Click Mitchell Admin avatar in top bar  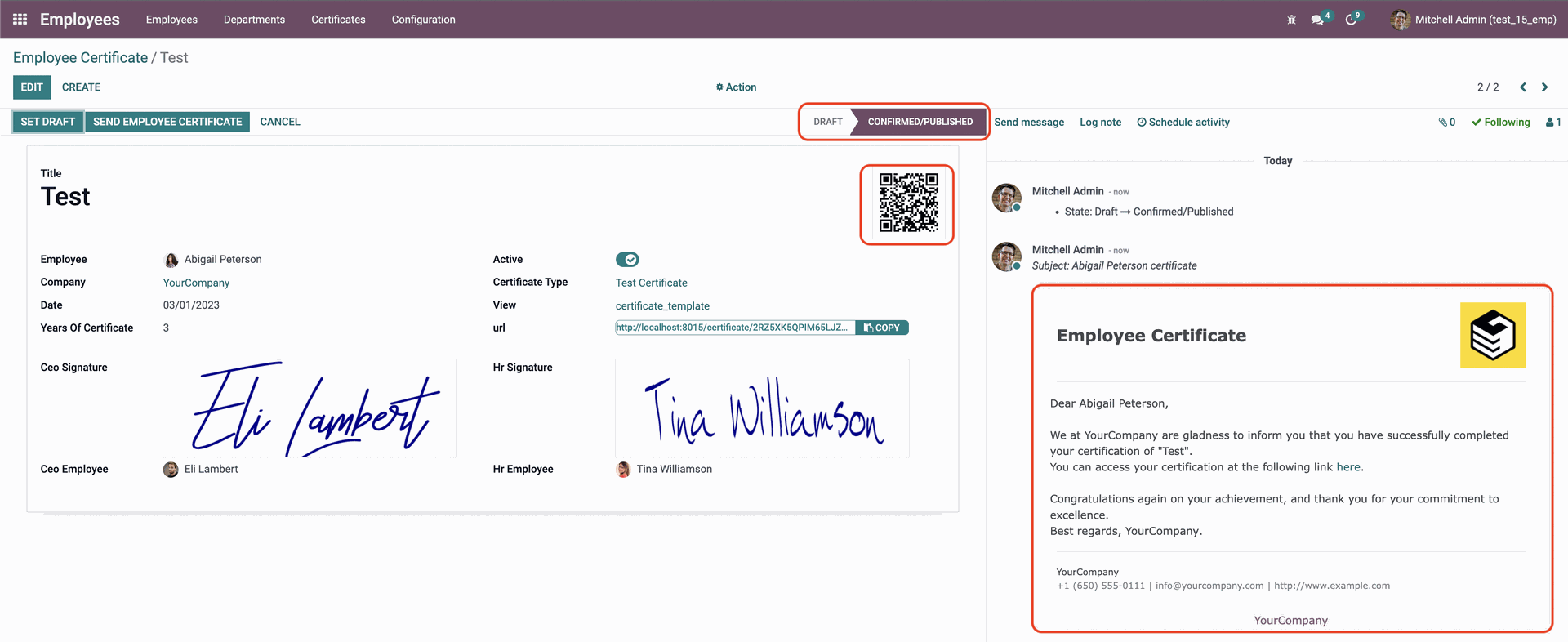[x=1400, y=20]
